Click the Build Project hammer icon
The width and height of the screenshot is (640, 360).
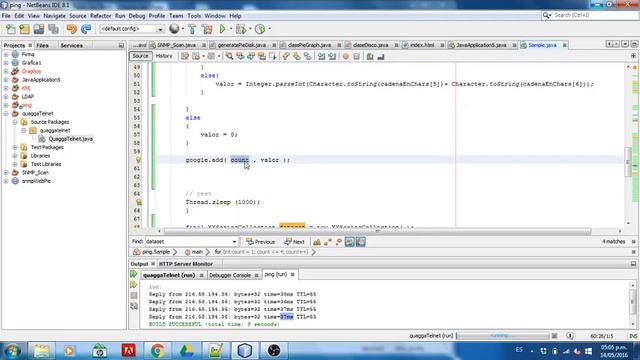click(192, 29)
